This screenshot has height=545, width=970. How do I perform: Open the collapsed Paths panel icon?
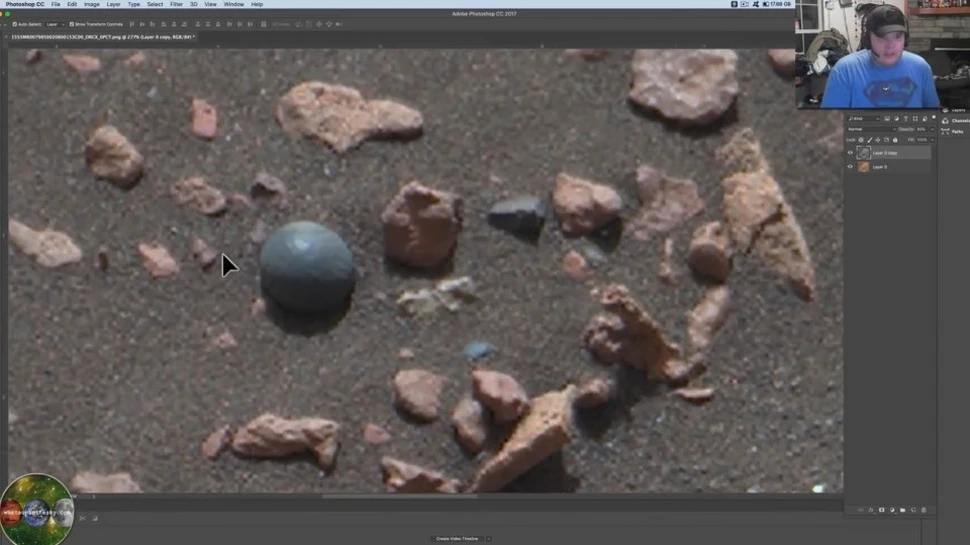pyautogui.click(x=945, y=132)
